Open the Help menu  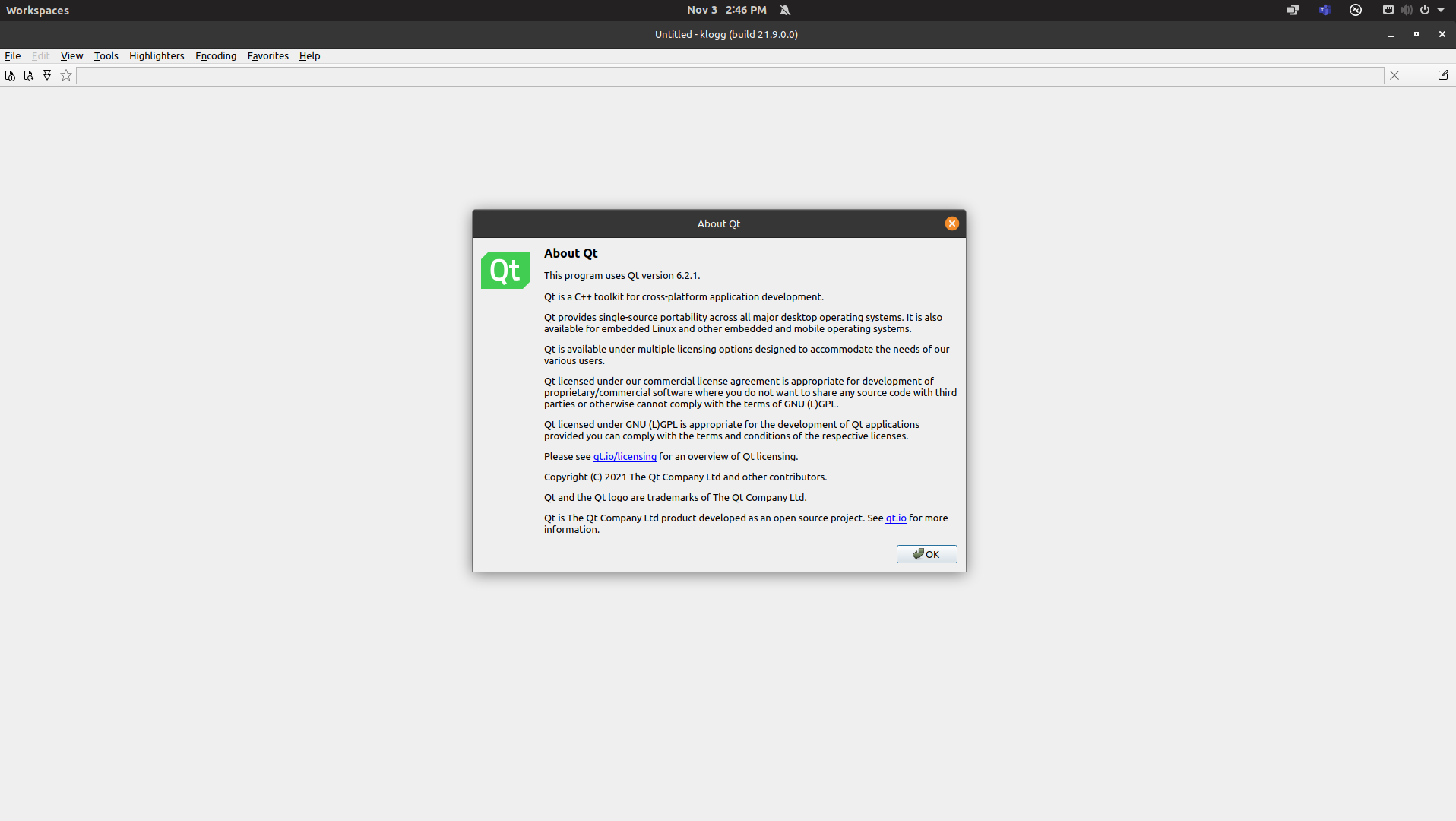point(309,55)
